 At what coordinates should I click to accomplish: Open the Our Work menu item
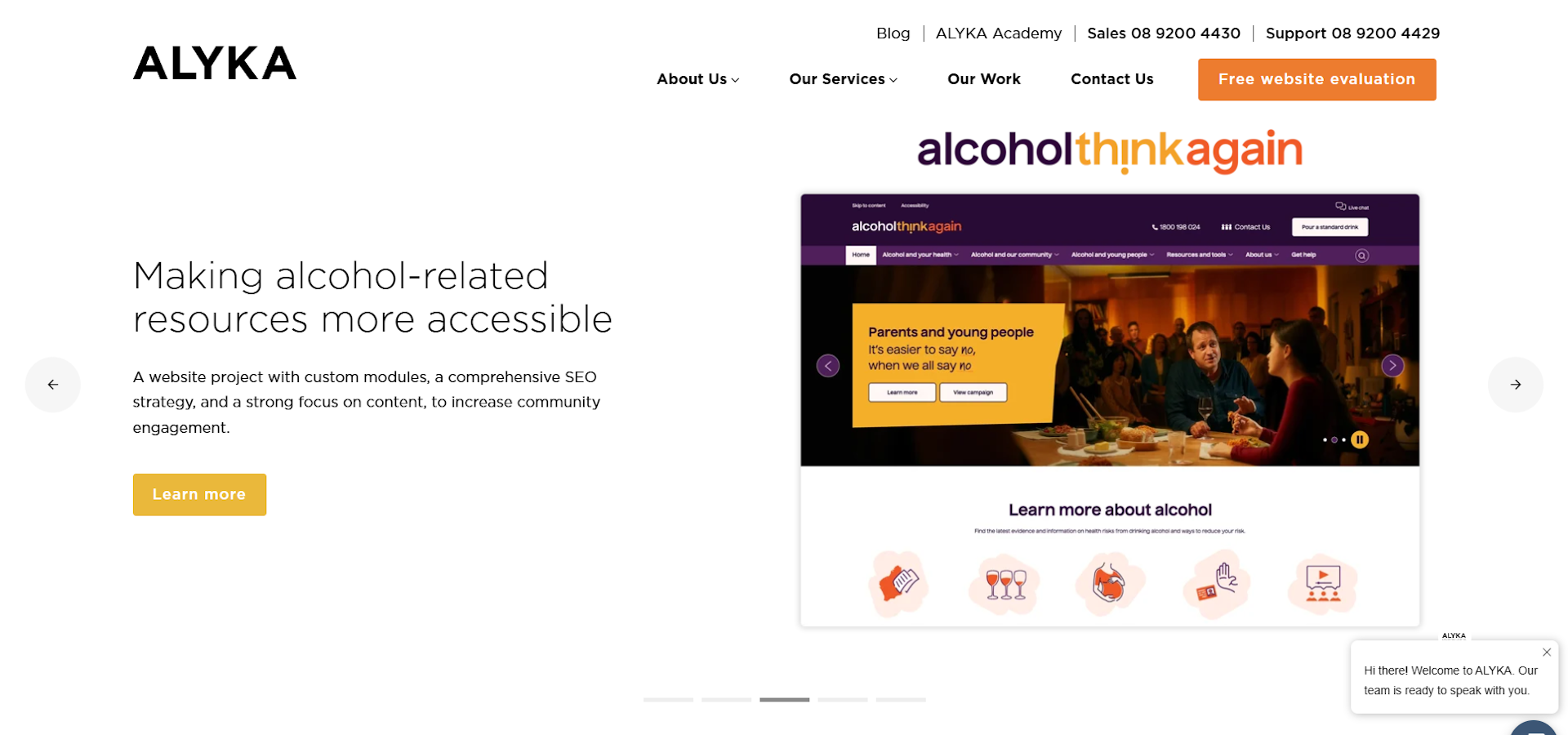click(x=984, y=79)
